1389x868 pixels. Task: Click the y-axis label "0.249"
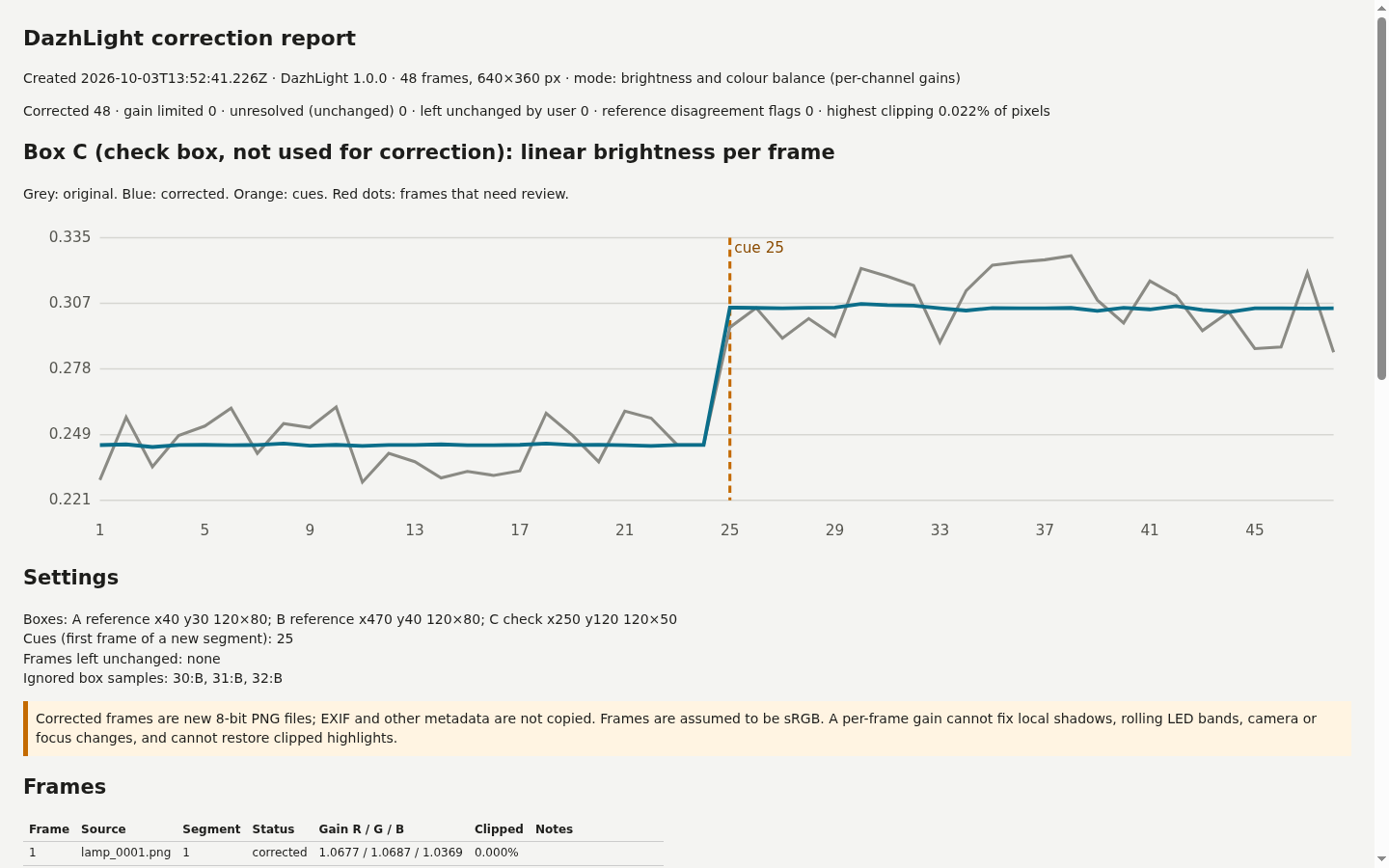point(70,434)
